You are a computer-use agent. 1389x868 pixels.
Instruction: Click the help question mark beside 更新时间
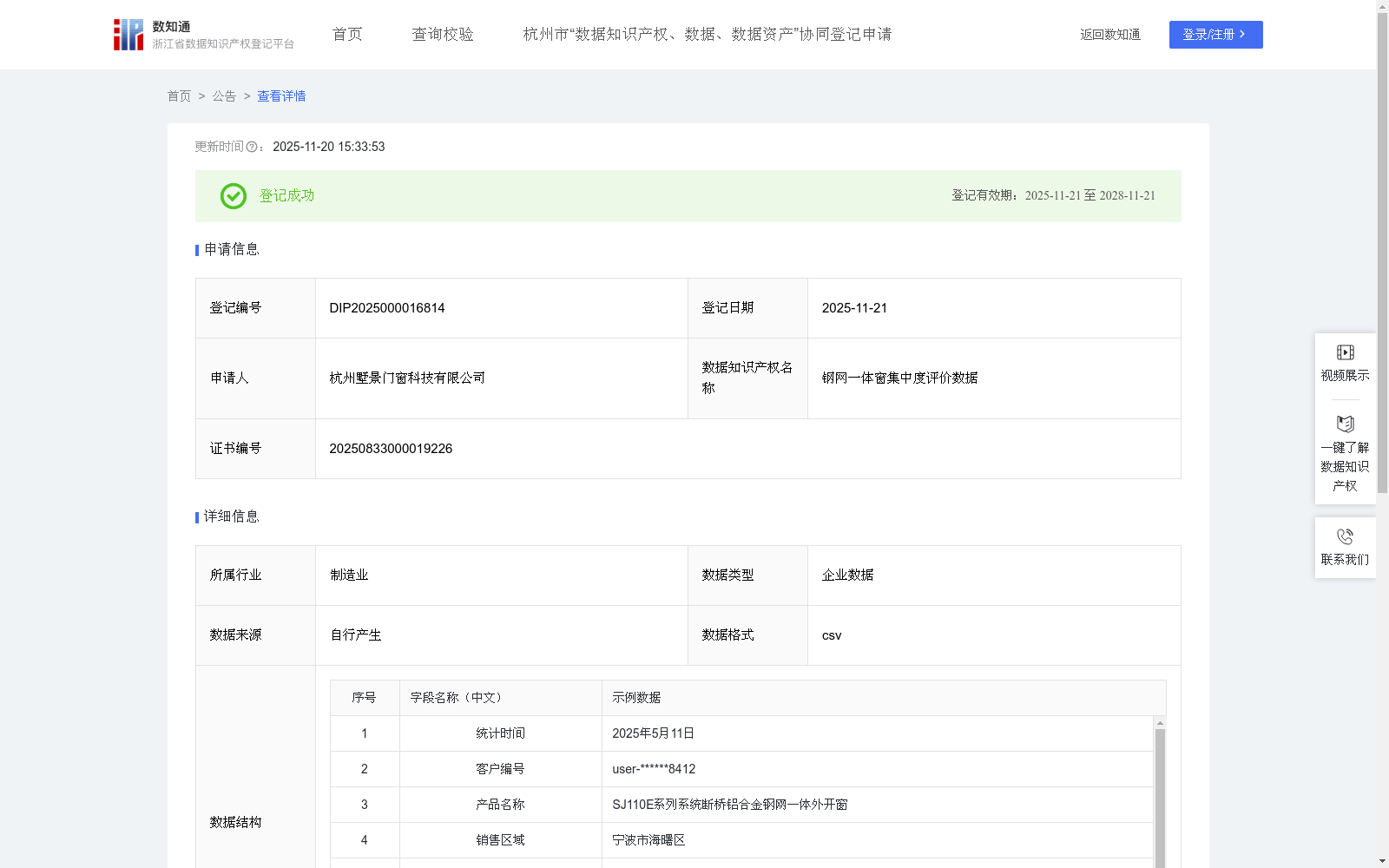[x=252, y=148]
